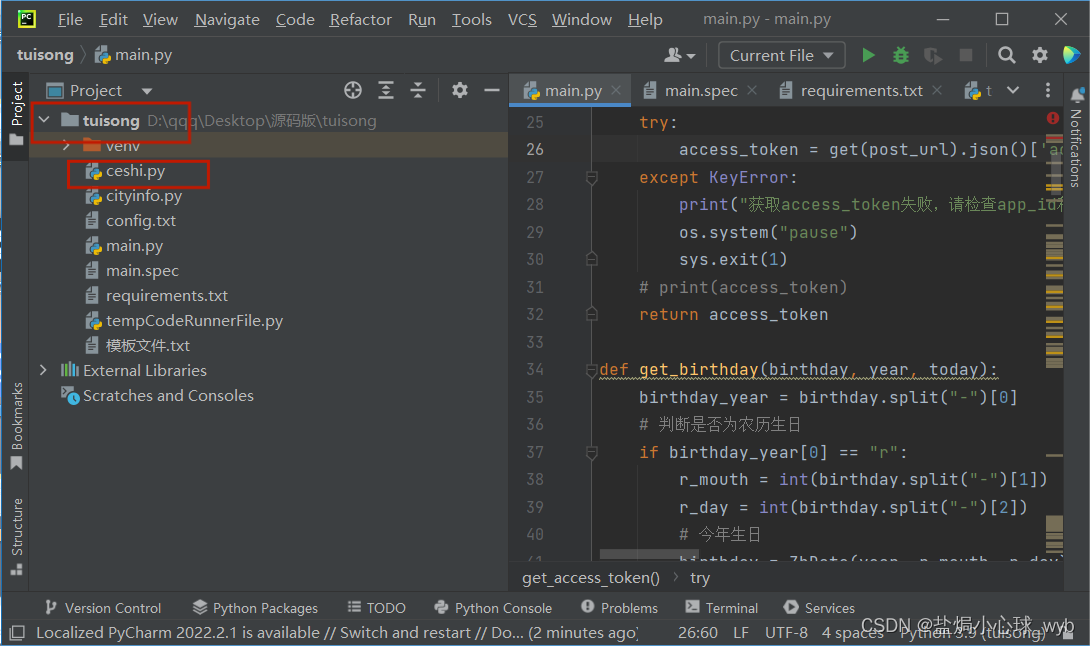Open Search Everywhere magnifier icon

pos(1006,55)
